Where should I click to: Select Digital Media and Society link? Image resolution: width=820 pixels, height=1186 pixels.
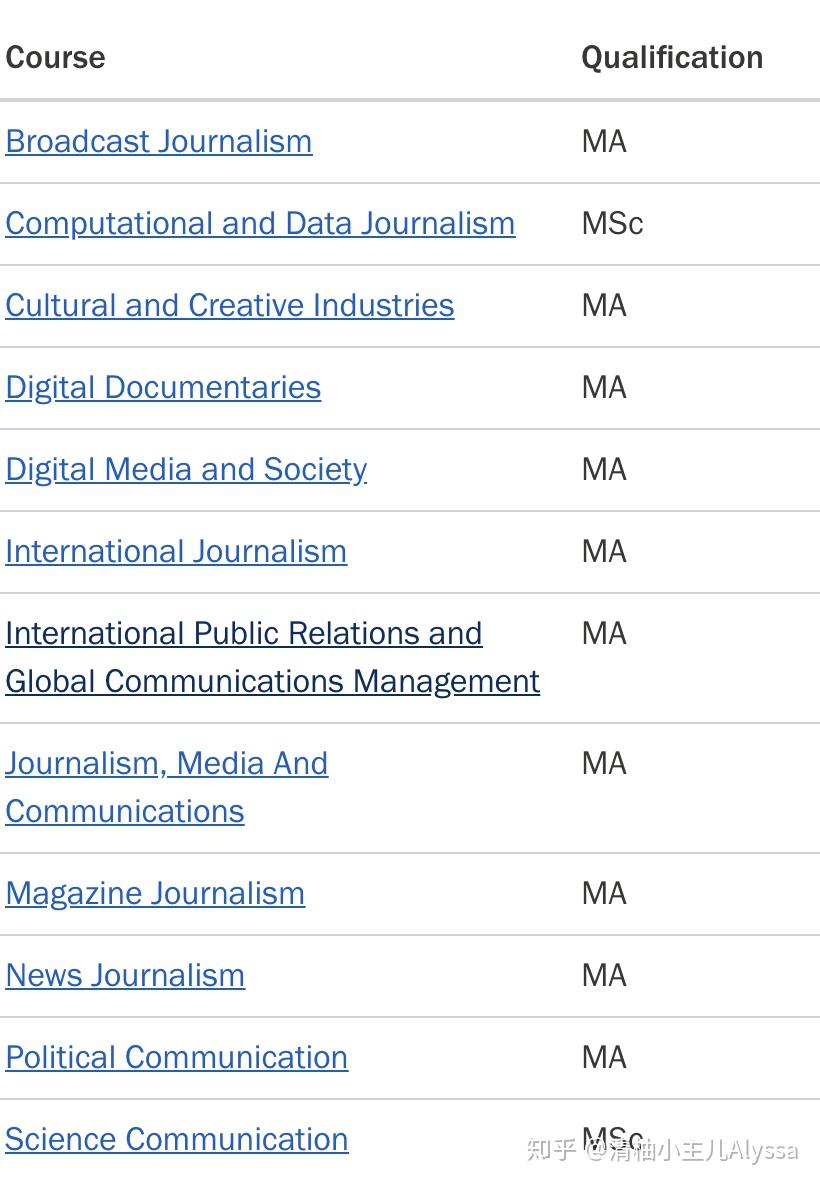click(186, 470)
